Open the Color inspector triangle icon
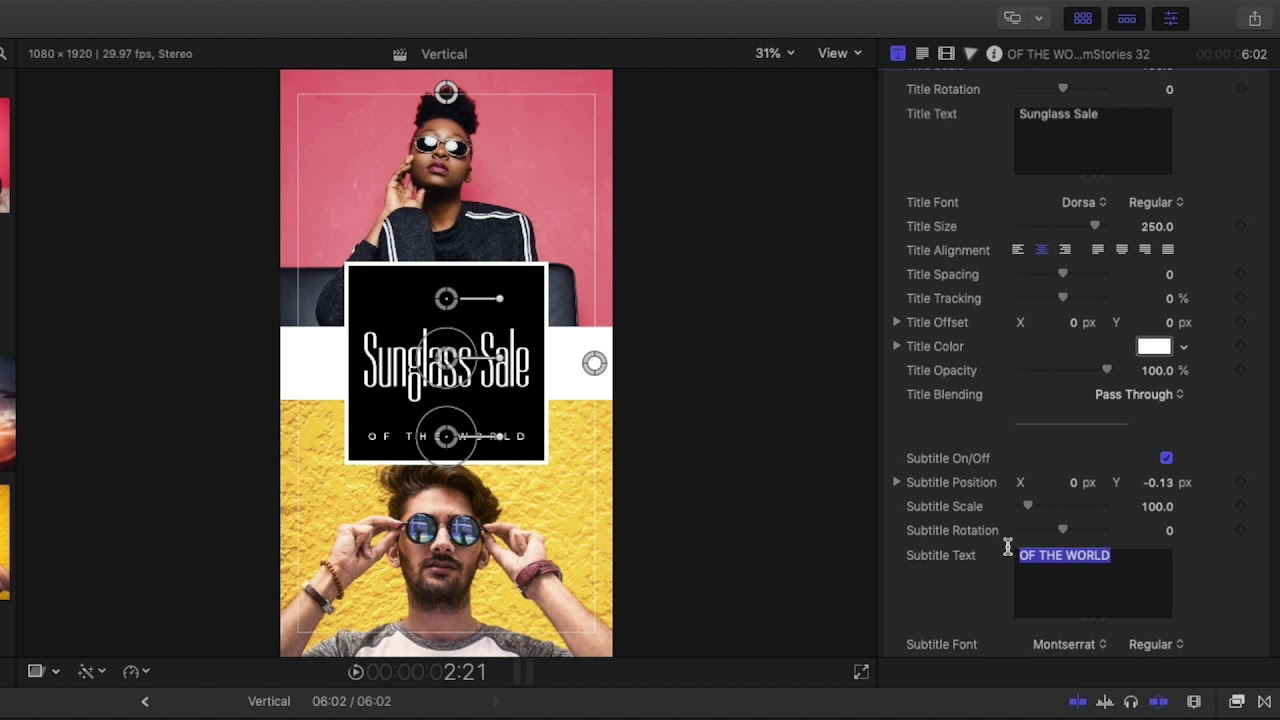1280x720 pixels. [970, 54]
